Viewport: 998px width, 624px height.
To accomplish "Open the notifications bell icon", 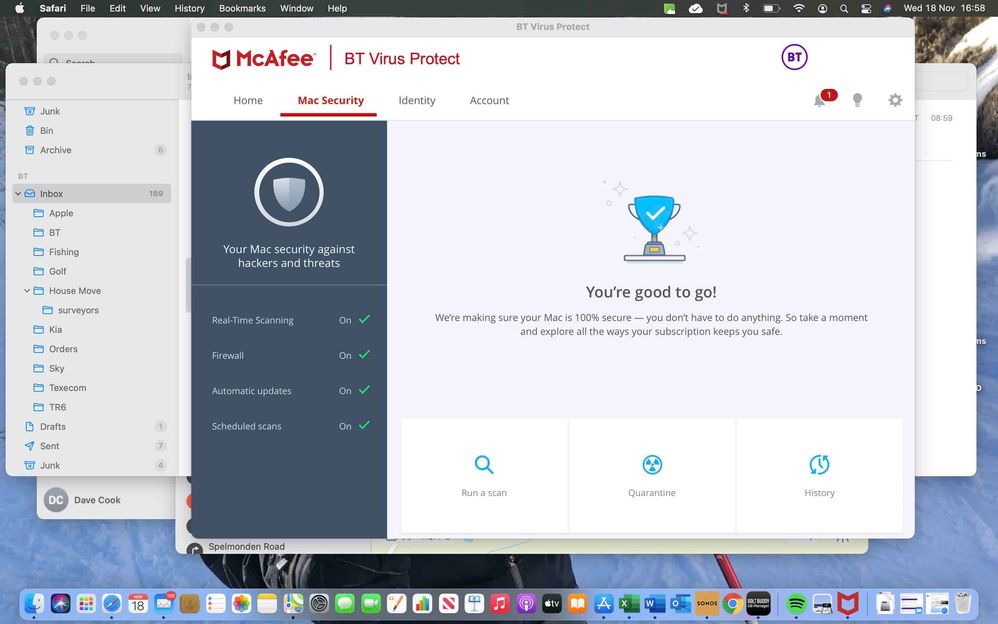I will (x=820, y=100).
